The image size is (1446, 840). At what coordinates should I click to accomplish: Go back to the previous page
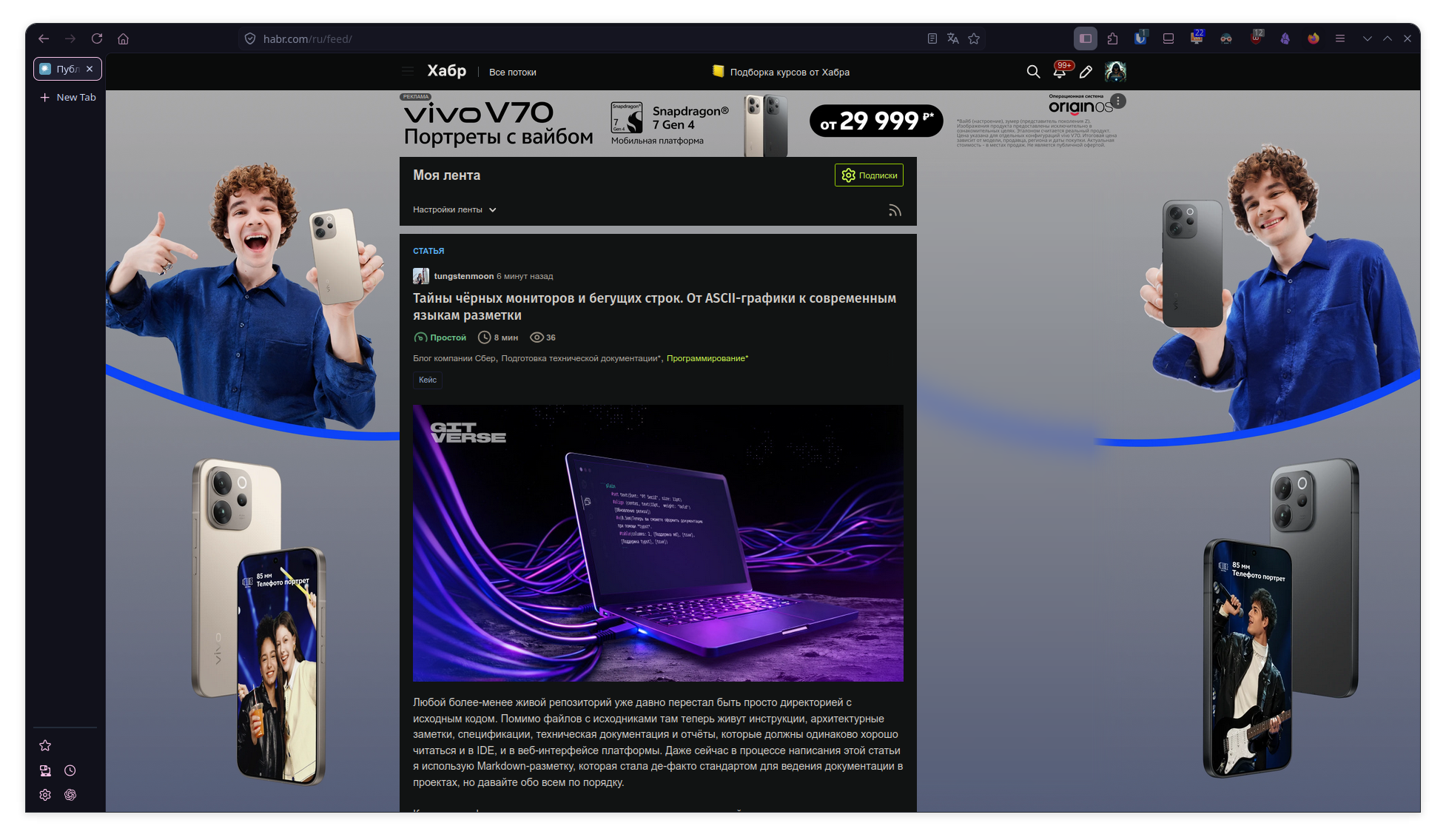click(x=44, y=38)
